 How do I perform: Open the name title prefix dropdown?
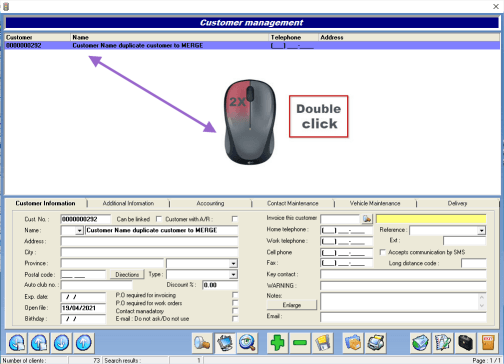tap(79, 230)
